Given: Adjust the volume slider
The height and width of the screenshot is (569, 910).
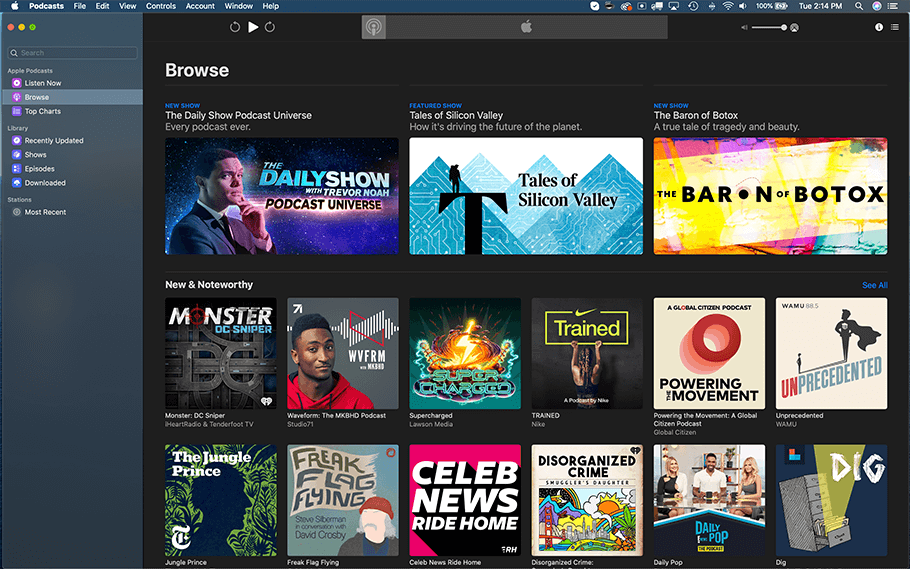Looking at the screenshot, I should (768, 27).
